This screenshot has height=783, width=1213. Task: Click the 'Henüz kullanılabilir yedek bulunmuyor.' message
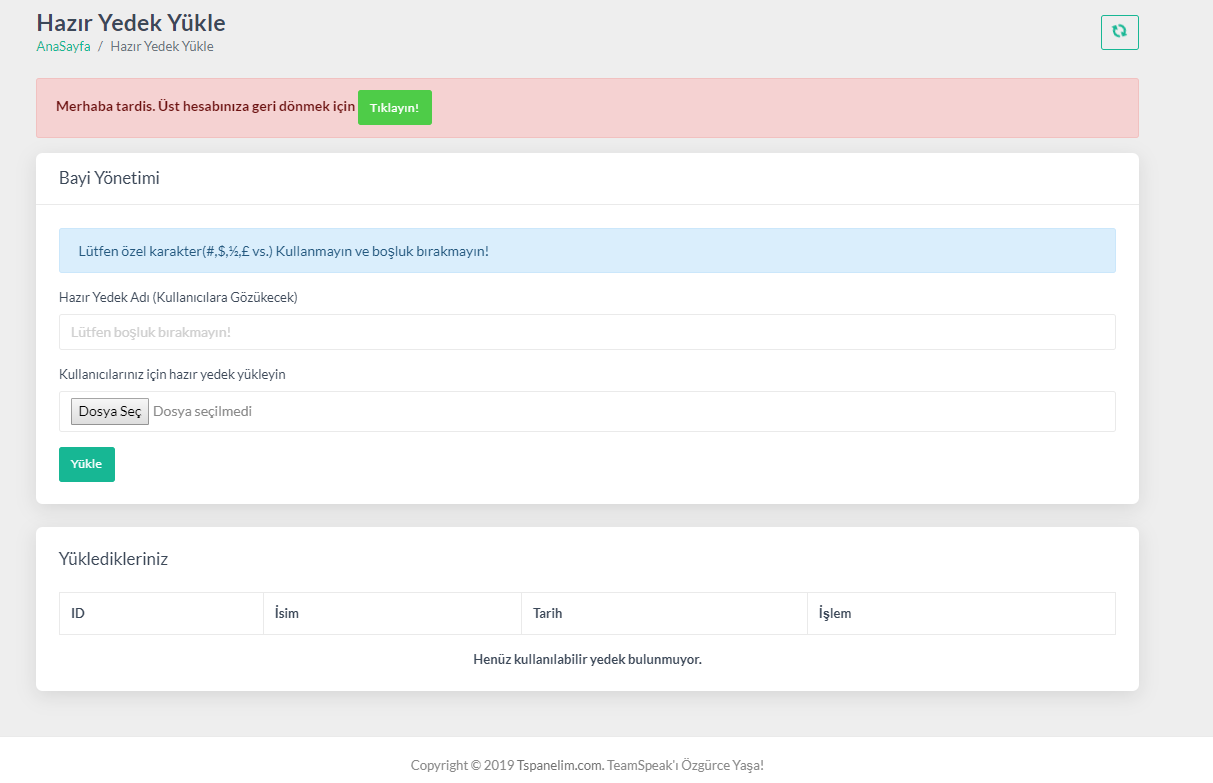coord(587,660)
